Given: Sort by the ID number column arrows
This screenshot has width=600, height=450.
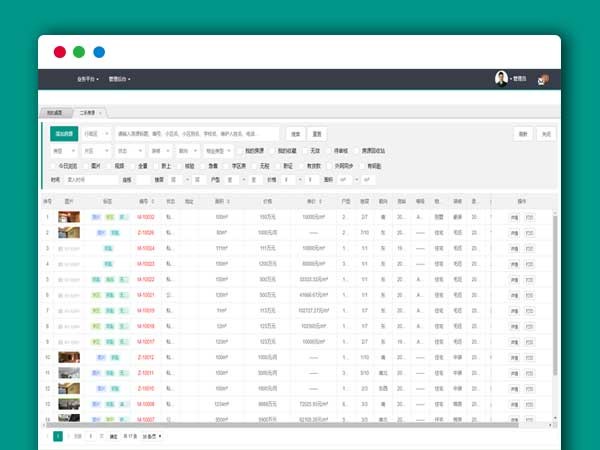Looking at the screenshot, I should [x=152, y=201].
